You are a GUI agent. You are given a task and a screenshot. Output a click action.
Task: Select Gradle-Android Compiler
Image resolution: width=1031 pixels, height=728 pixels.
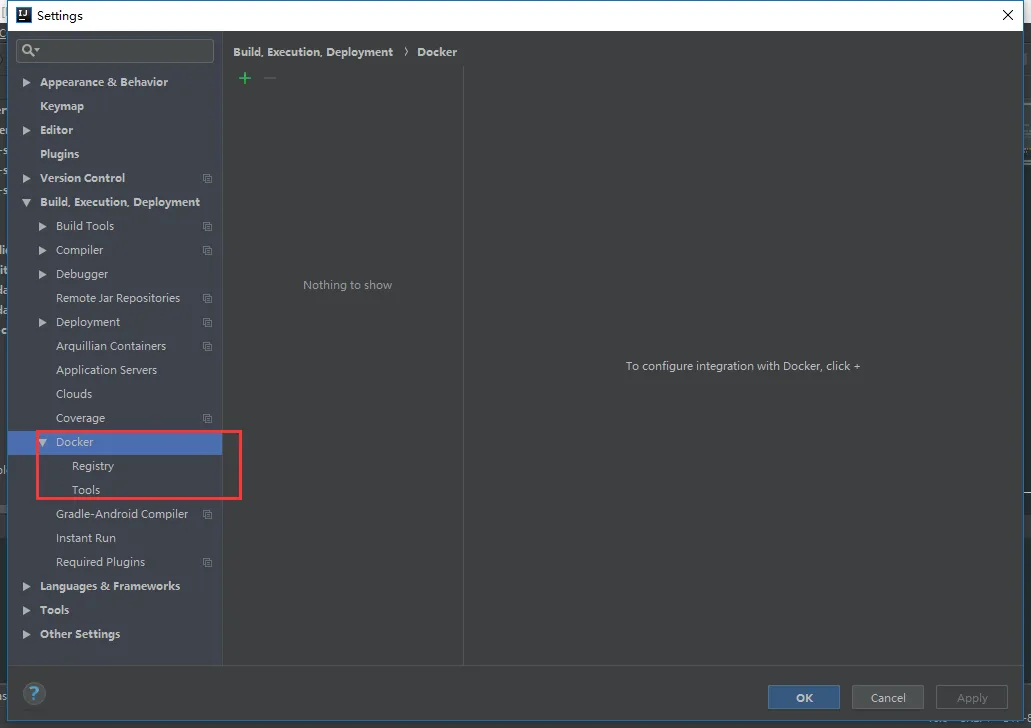122,514
